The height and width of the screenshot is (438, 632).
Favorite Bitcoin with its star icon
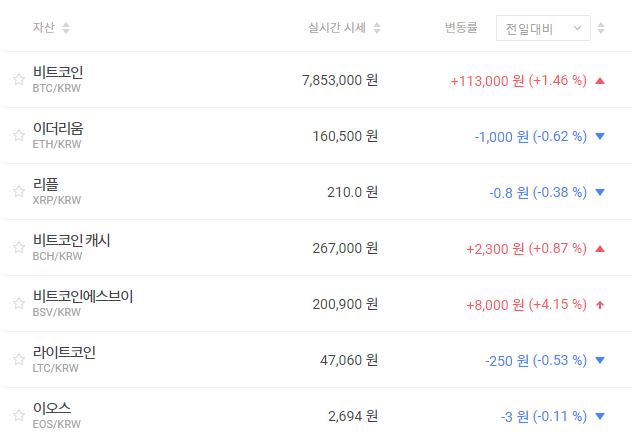point(18,80)
